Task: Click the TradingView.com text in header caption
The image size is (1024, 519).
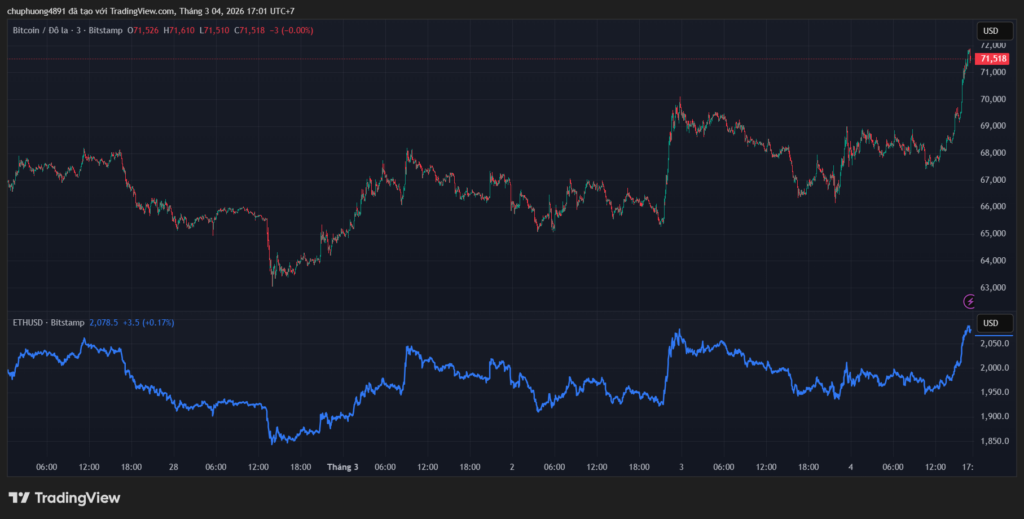Action: pos(141,11)
